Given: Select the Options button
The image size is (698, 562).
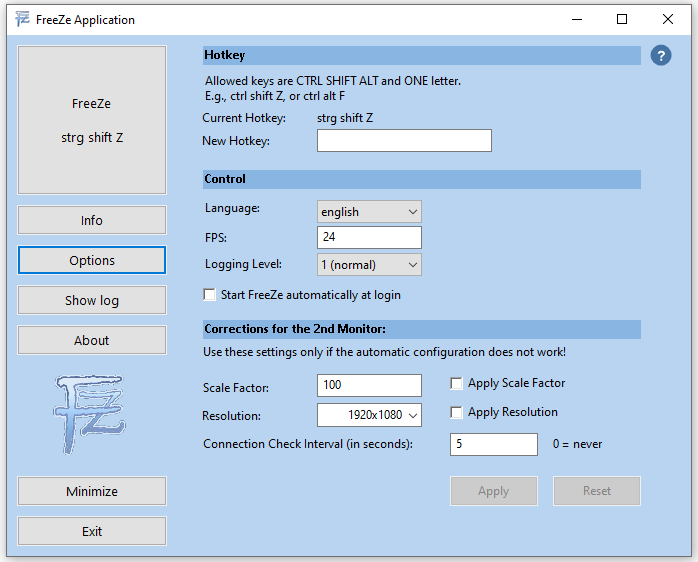Looking at the screenshot, I should pyautogui.click(x=92, y=260).
